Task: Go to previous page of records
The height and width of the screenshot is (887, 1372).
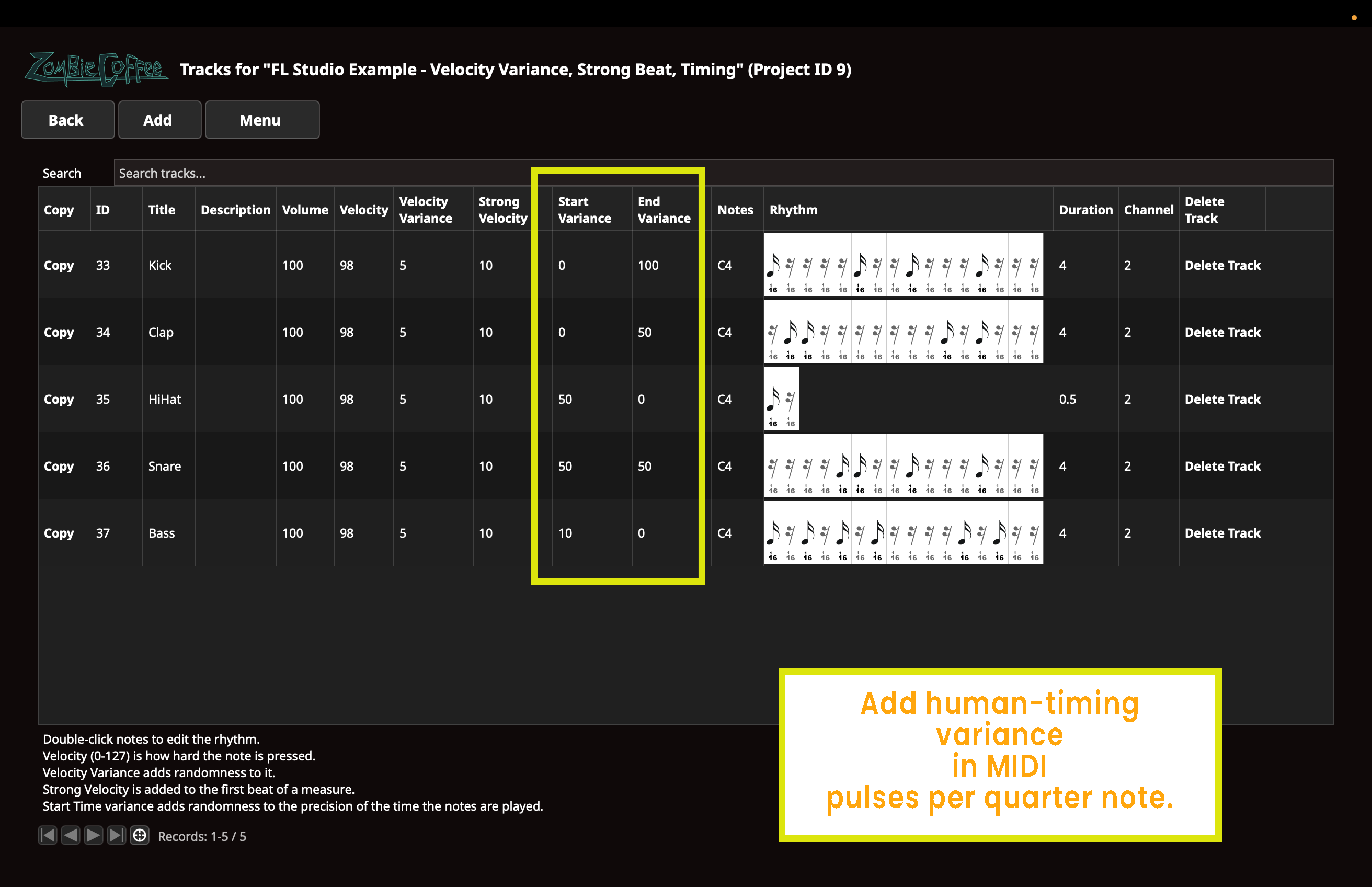Action: pos(70,835)
